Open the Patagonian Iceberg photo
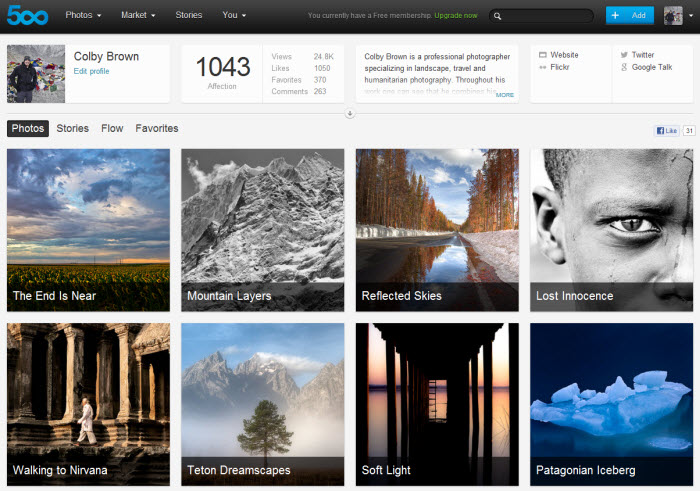700x491 pixels. [612, 404]
